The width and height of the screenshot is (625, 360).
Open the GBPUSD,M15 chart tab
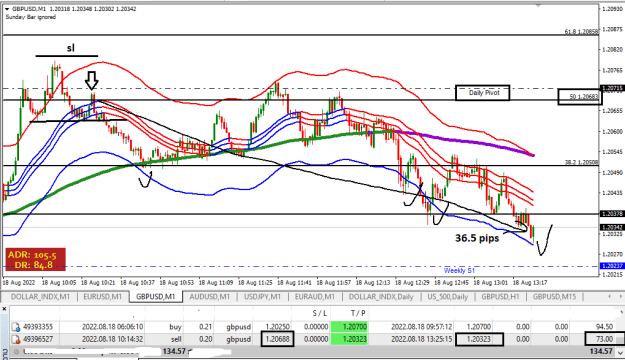tap(554, 297)
